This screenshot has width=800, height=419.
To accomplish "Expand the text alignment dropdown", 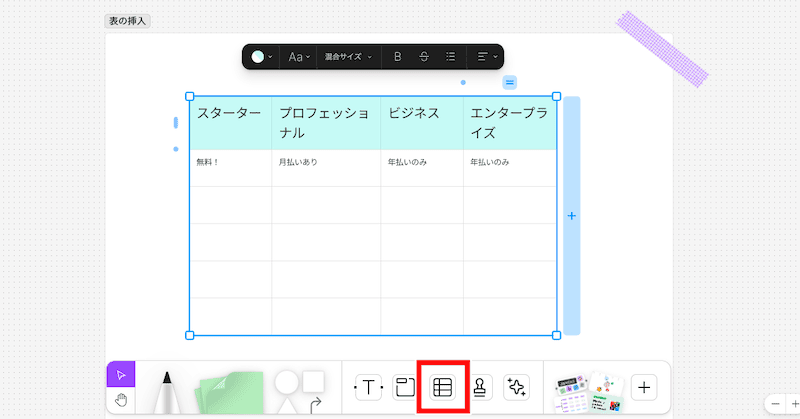I will click(486, 57).
